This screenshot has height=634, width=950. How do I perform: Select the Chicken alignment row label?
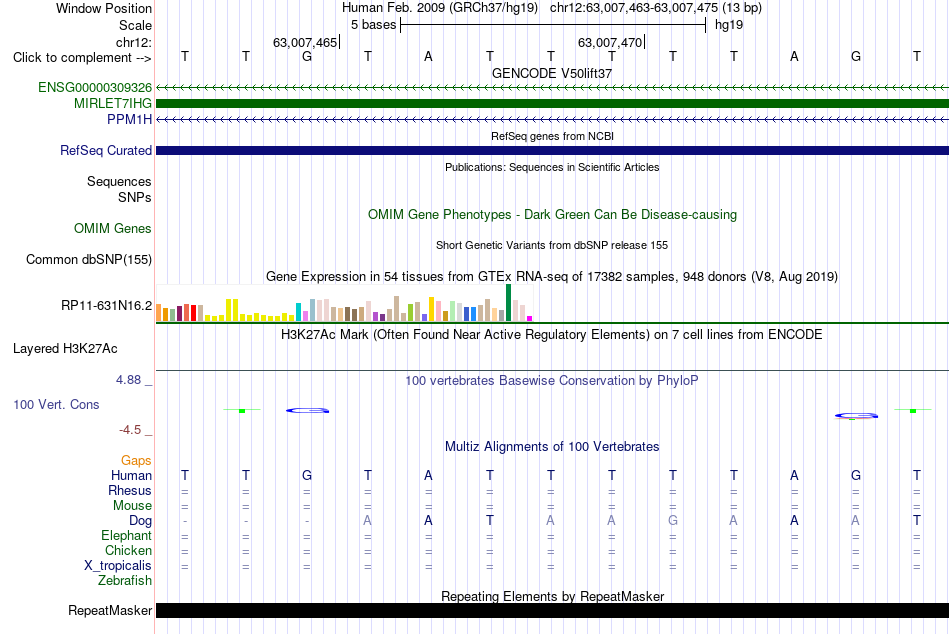coord(128,550)
